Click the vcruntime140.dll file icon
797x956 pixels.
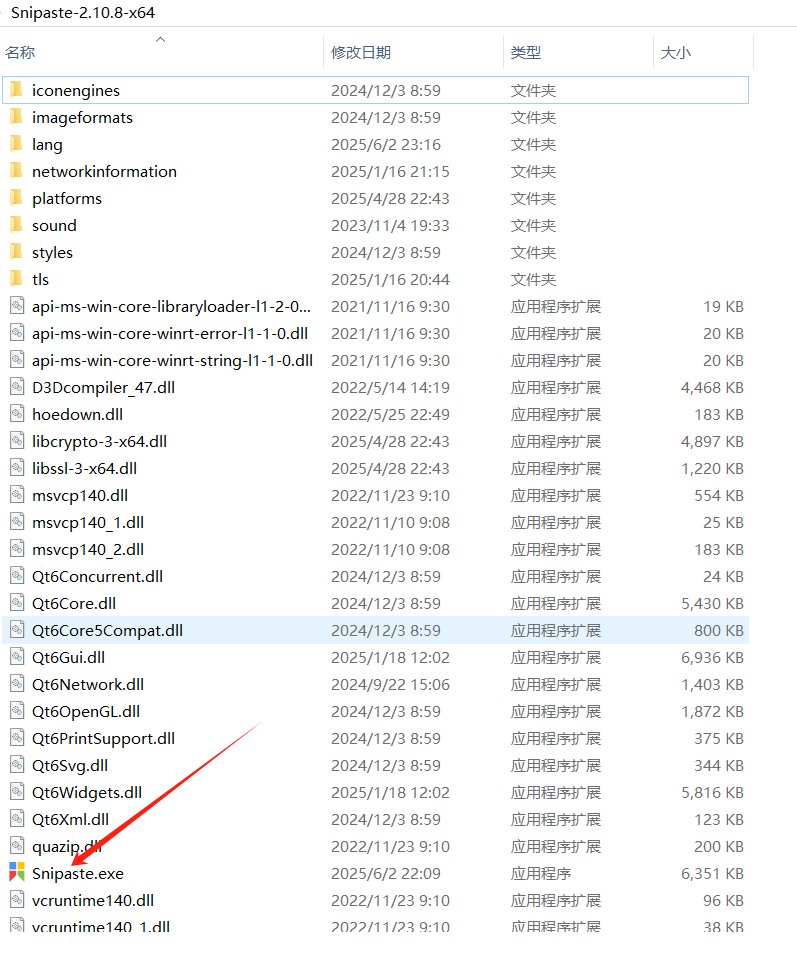[17, 900]
